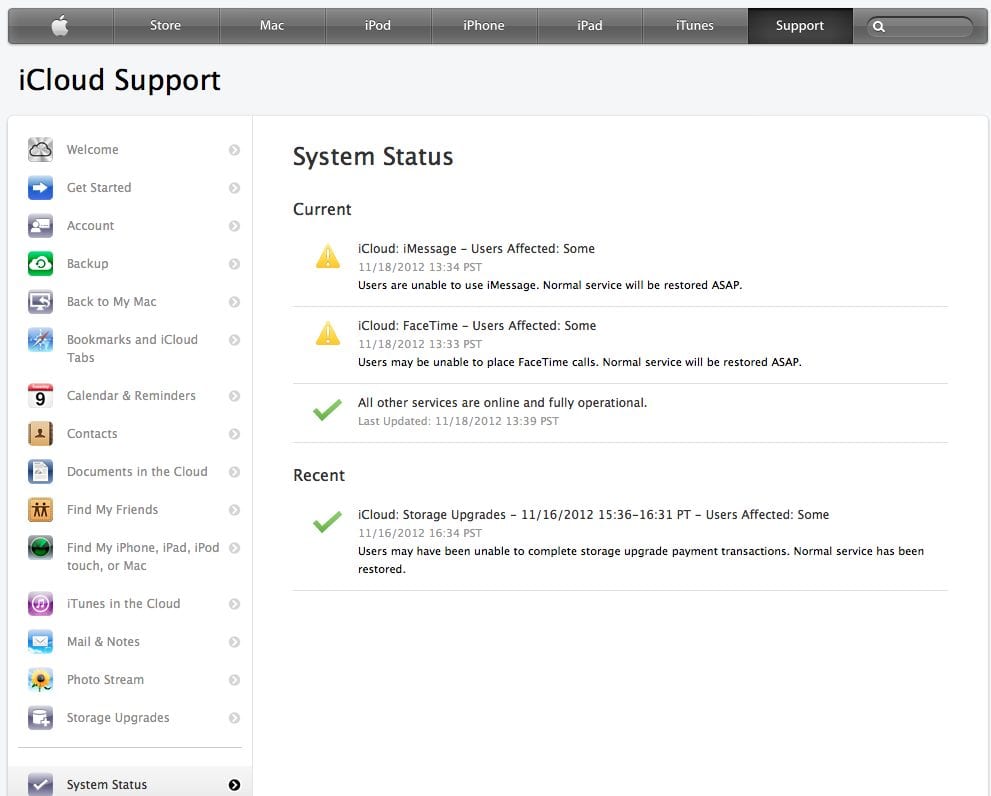The image size is (991, 796).
Task: Click the iMessage warning triangle icon
Action: pos(328,258)
